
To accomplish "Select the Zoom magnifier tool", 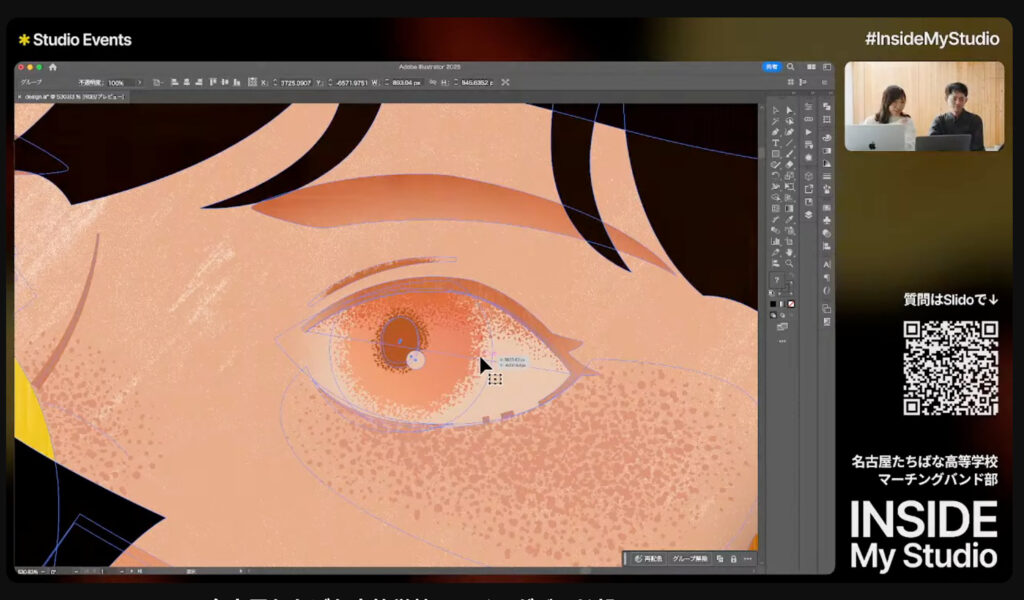I will coord(789,263).
